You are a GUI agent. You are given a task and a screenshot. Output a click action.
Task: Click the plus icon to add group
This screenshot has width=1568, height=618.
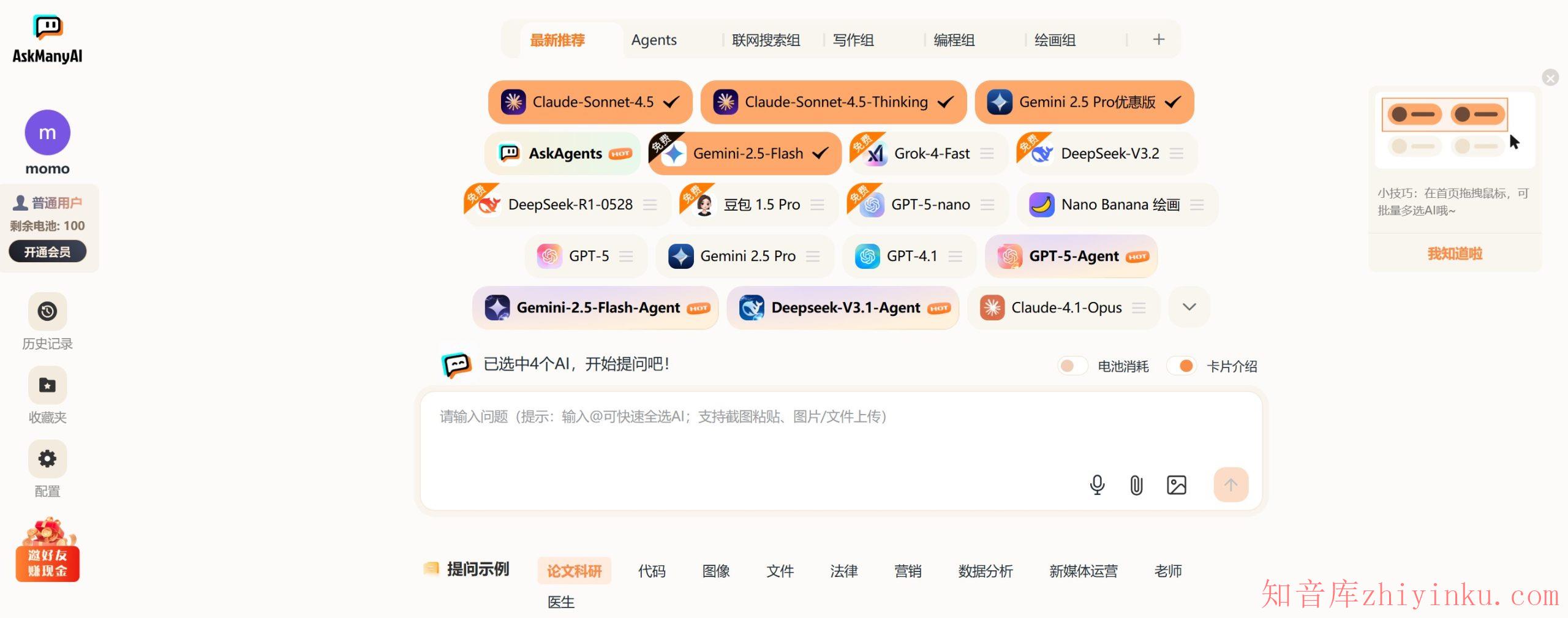pos(1158,40)
